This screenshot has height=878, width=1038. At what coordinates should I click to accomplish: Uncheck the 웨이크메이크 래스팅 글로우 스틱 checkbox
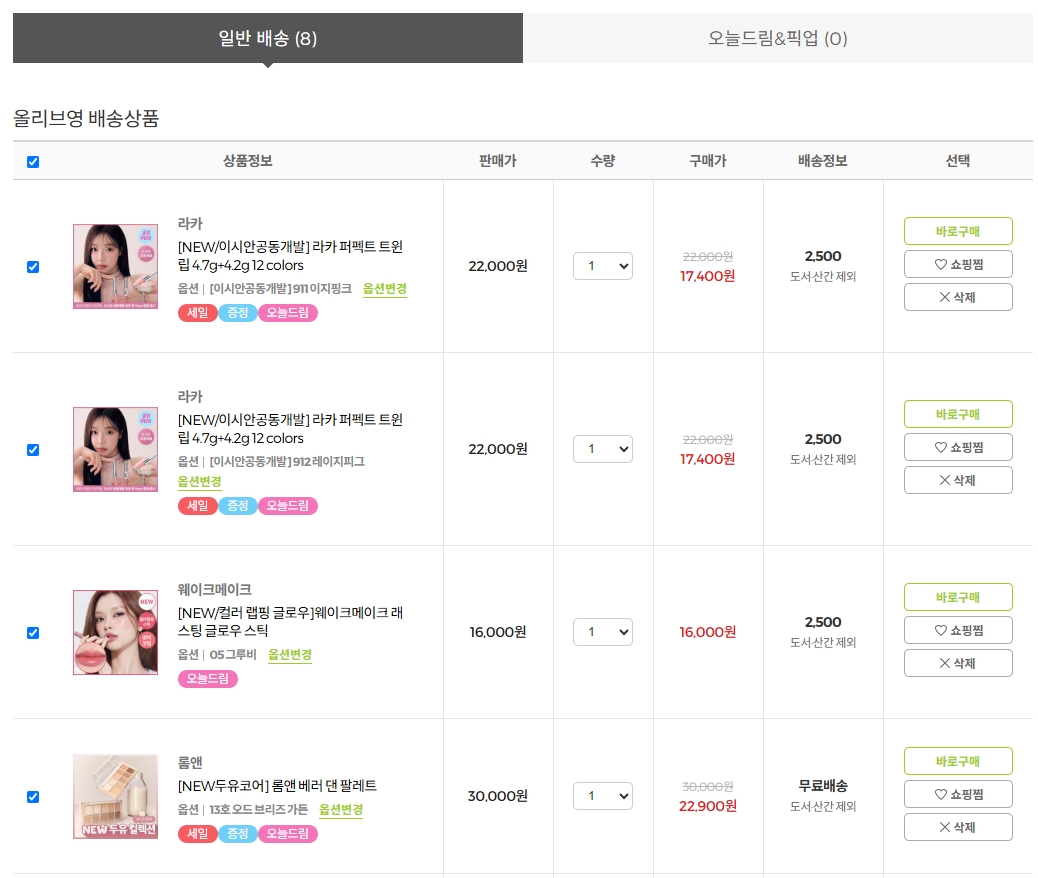[x=33, y=633]
